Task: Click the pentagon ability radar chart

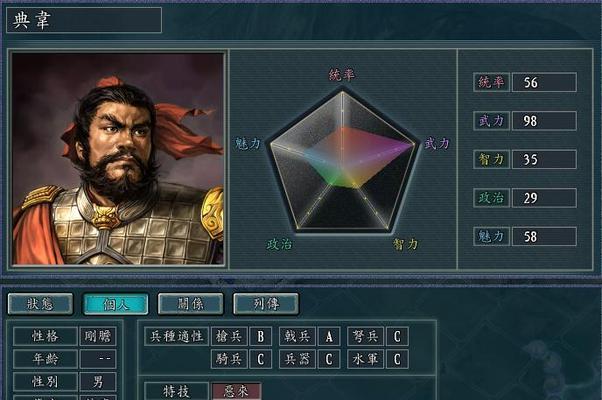Action: click(342, 160)
